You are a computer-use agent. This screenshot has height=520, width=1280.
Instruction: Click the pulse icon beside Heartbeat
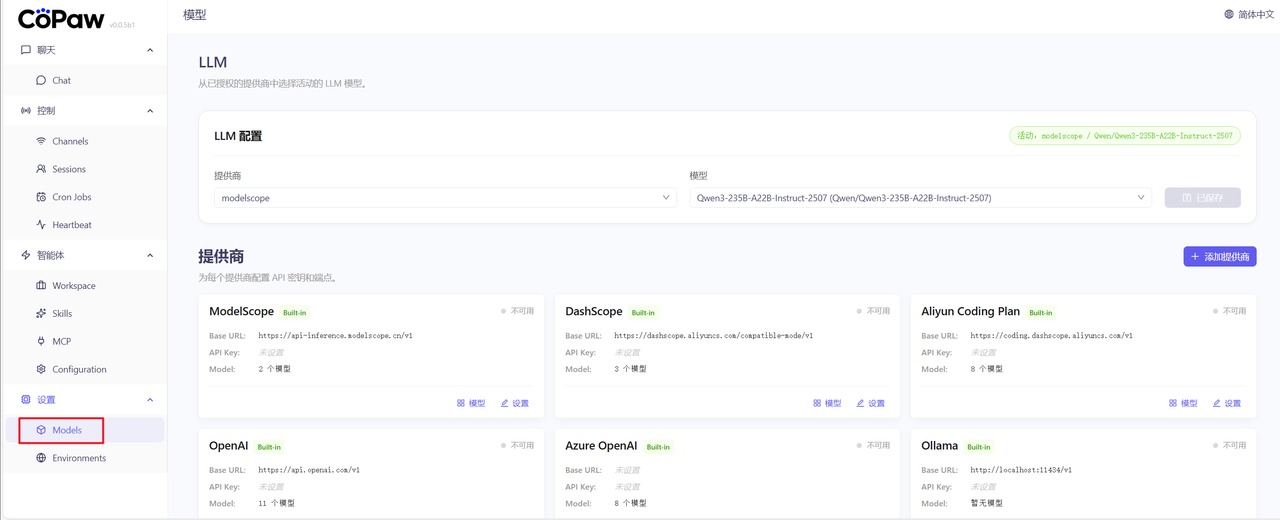click(x=41, y=225)
